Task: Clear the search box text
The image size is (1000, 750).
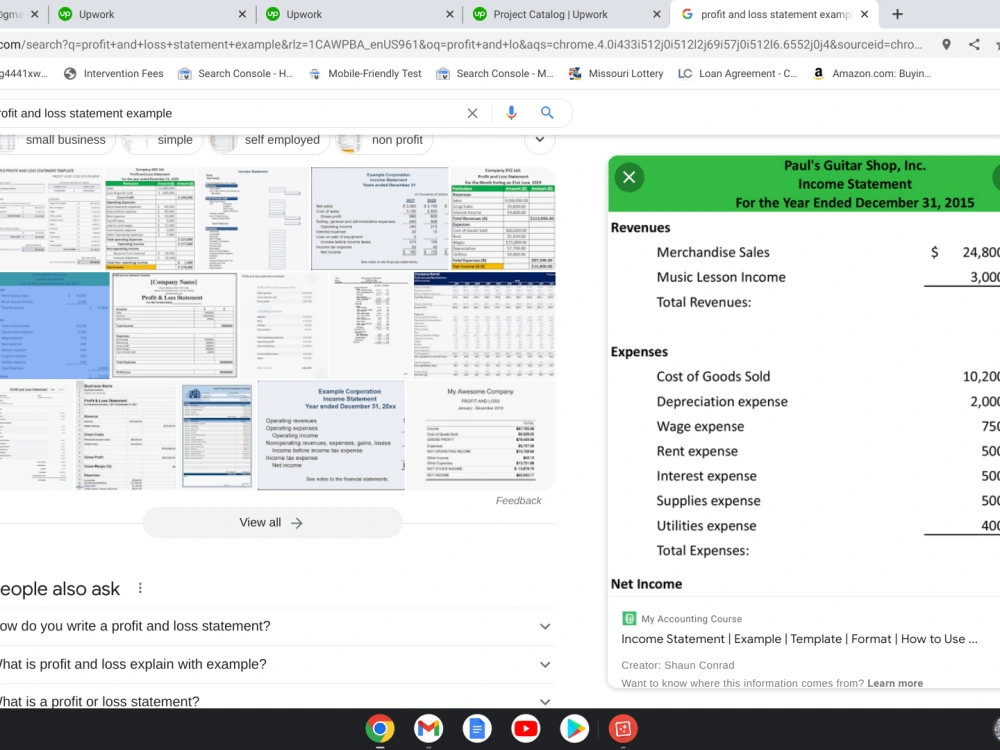Action: pyautogui.click(x=472, y=113)
